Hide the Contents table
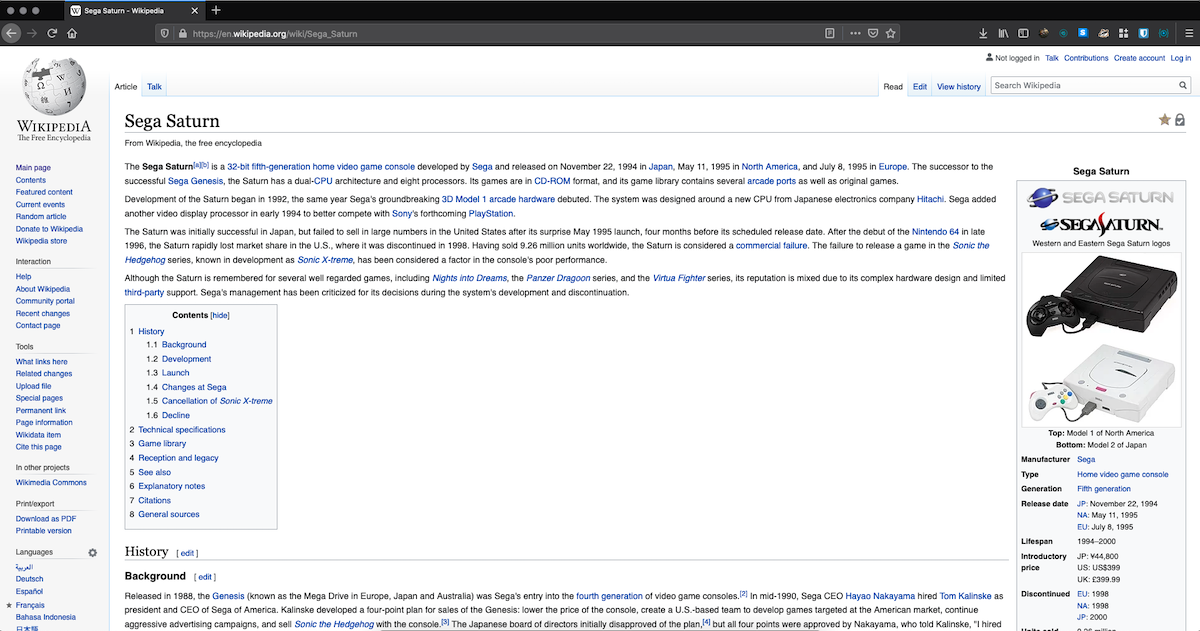This screenshot has width=1200, height=631. [220, 315]
